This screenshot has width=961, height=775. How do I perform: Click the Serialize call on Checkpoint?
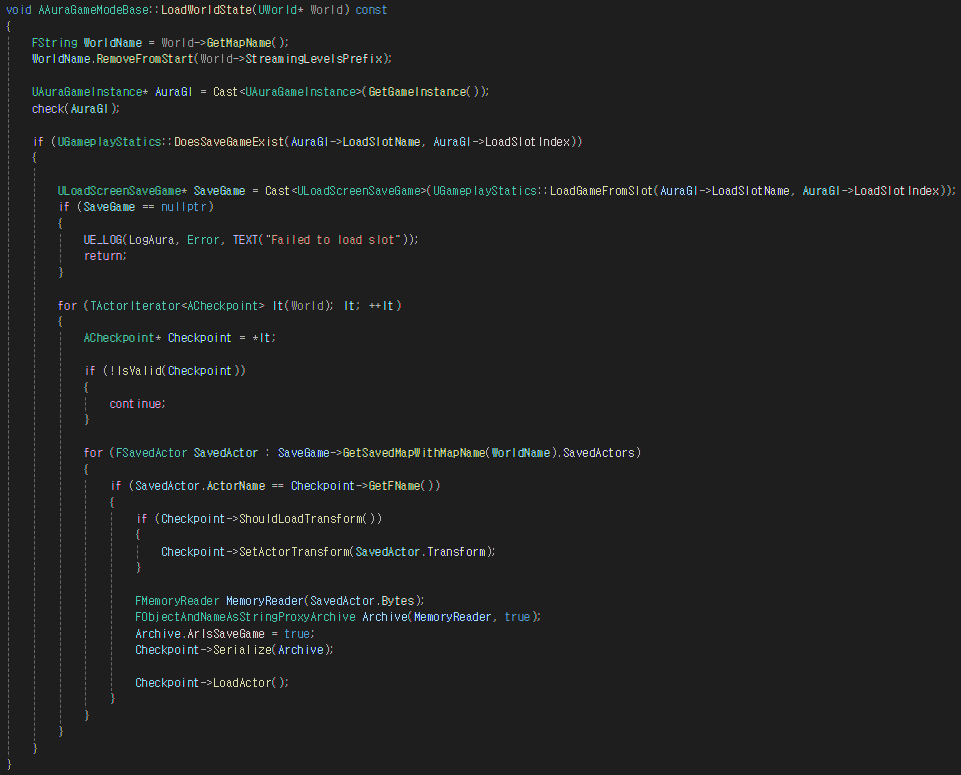(242, 650)
